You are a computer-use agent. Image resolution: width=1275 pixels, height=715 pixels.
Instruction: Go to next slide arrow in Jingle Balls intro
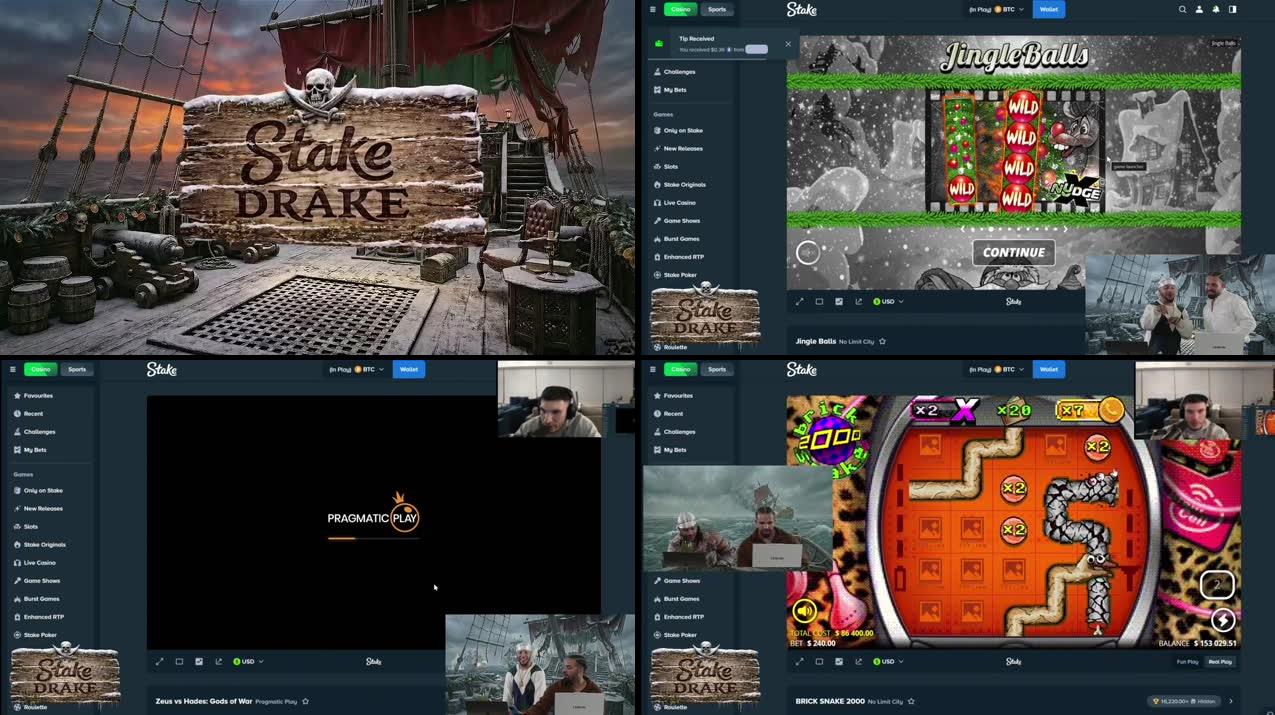click(1065, 229)
